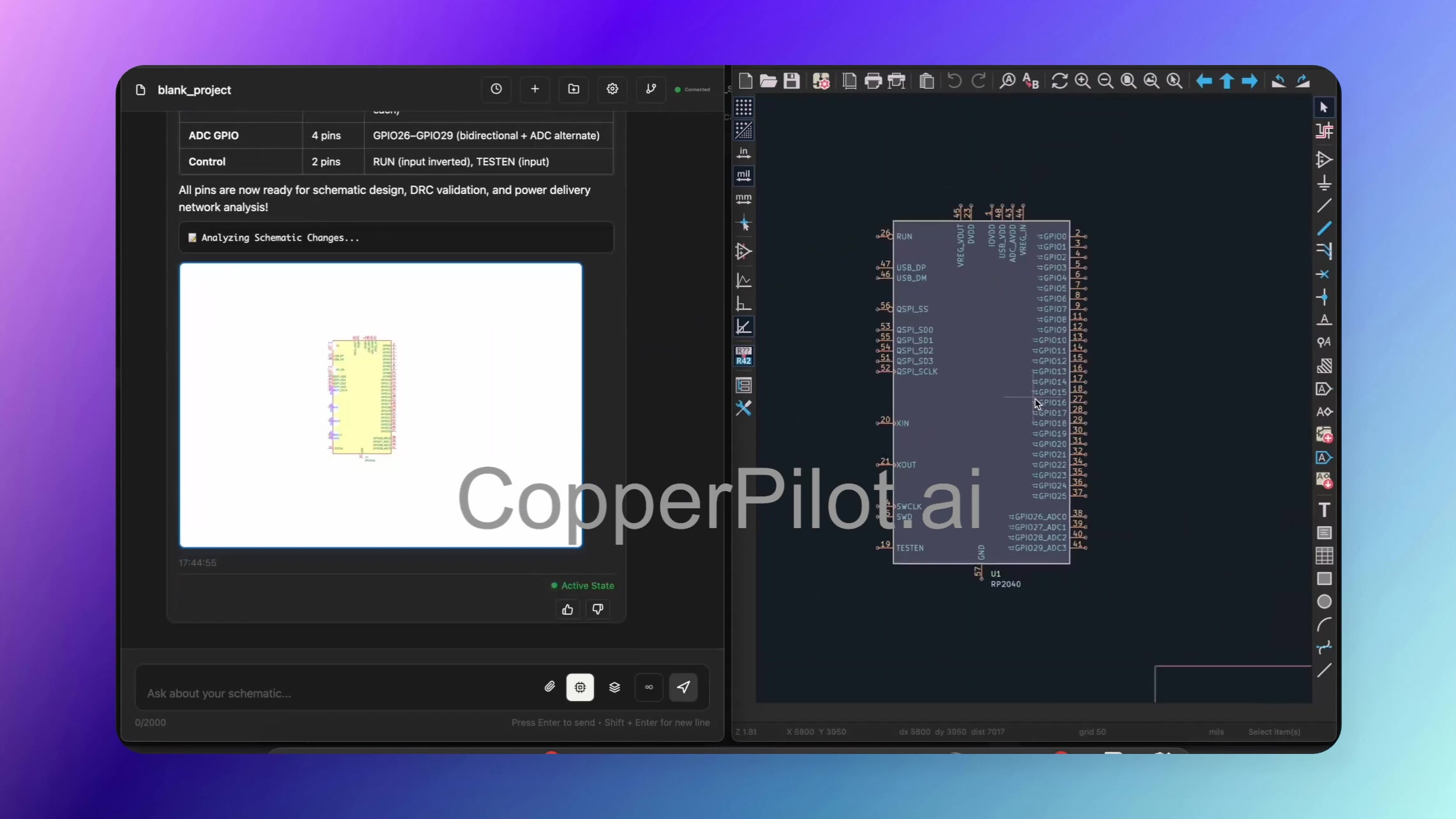Open CopperPilot settings gear

(613, 89)
